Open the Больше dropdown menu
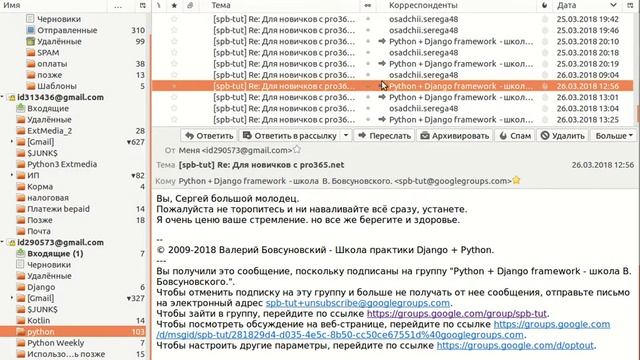 [x=613, y=136]
